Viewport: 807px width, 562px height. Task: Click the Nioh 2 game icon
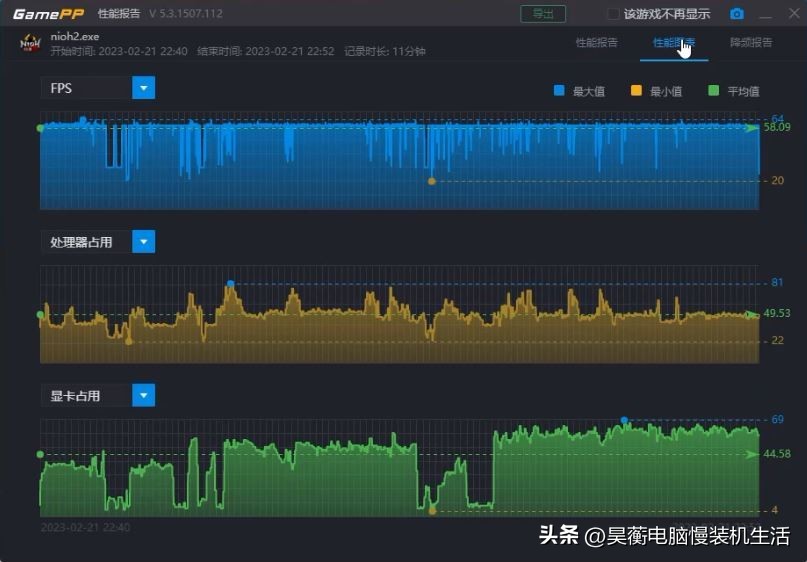click(x=30, y=43)
